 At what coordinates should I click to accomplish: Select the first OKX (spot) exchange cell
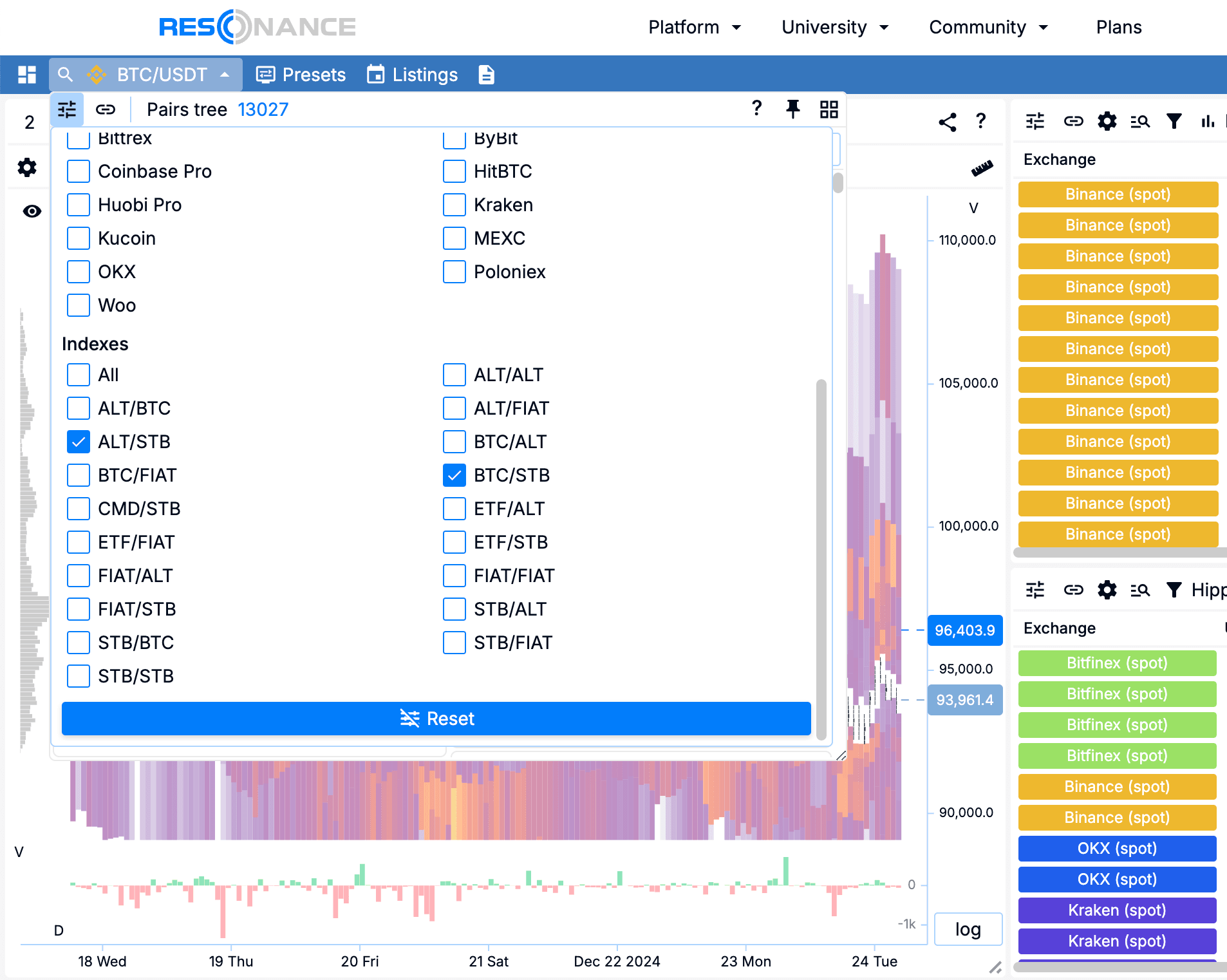coord(1117,849)
